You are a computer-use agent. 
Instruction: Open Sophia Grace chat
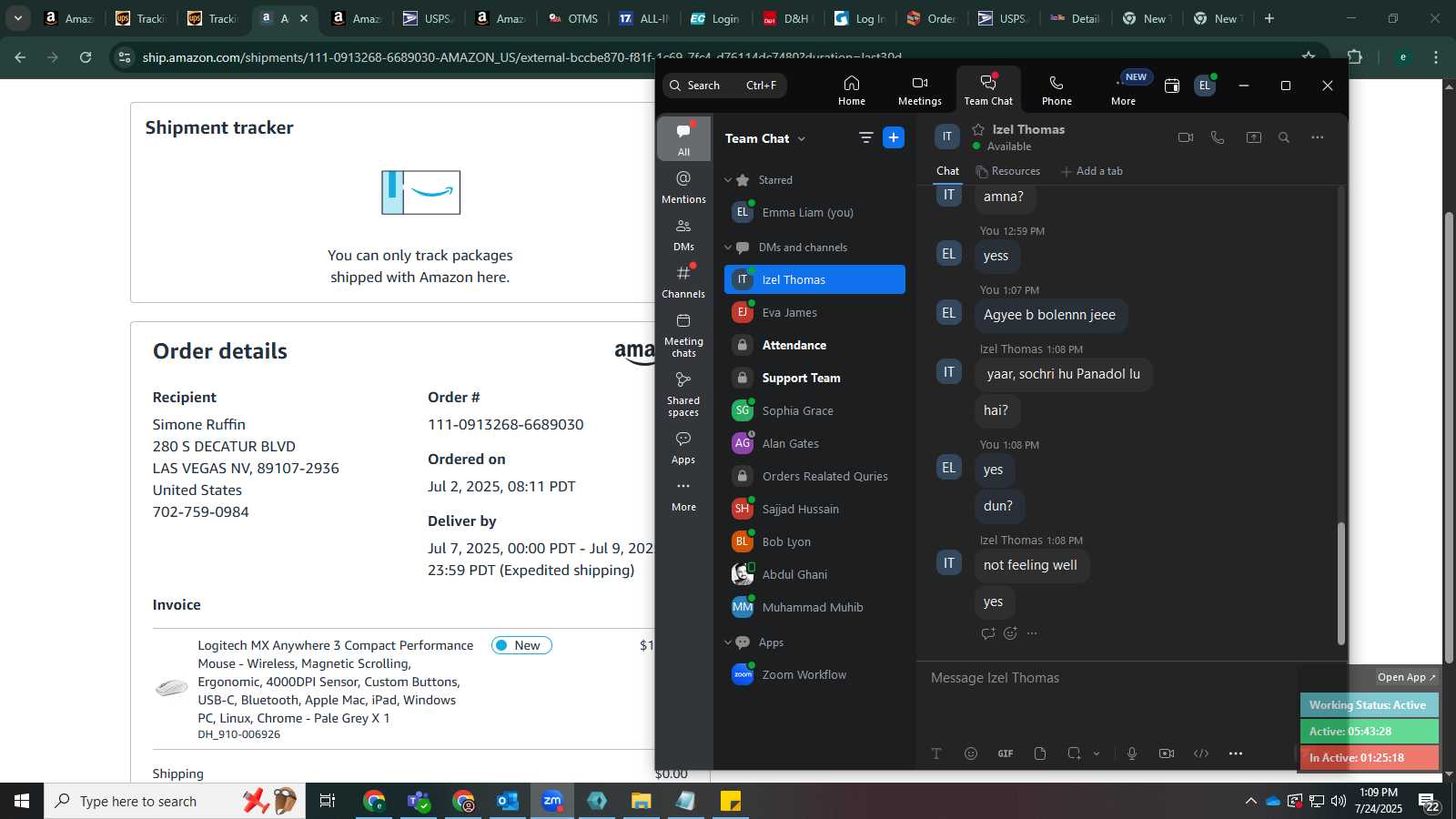(x=814, y=410)
